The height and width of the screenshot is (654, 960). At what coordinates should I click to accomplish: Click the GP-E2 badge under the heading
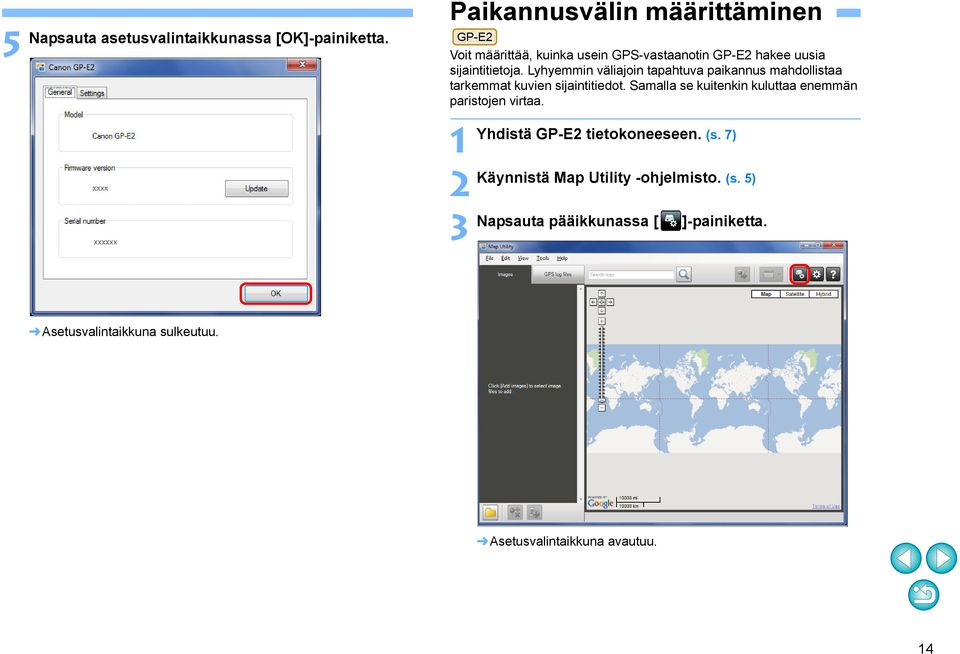coord(474,37)
